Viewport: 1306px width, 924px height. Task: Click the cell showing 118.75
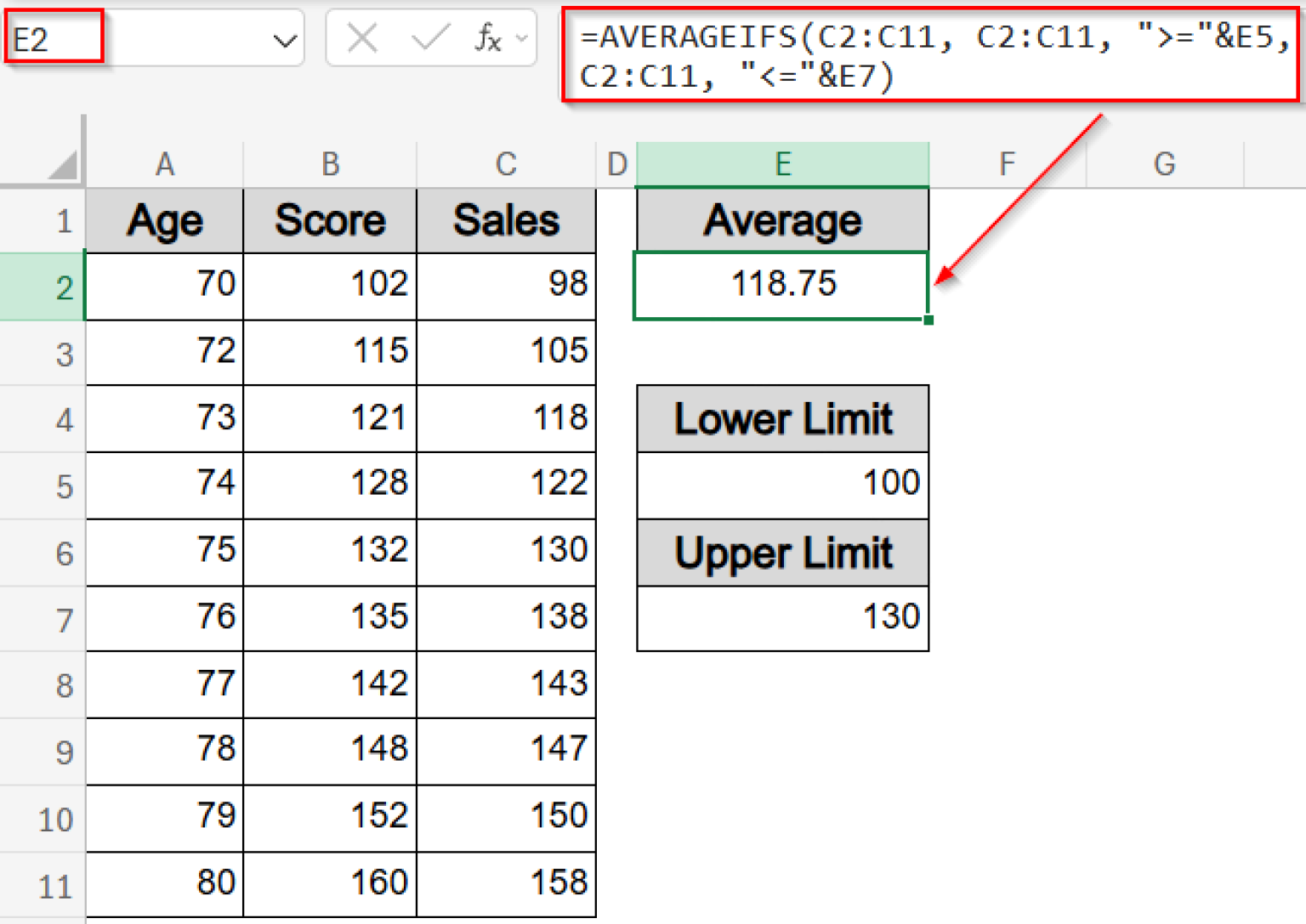pyautogui.click(x=781, y=285)
